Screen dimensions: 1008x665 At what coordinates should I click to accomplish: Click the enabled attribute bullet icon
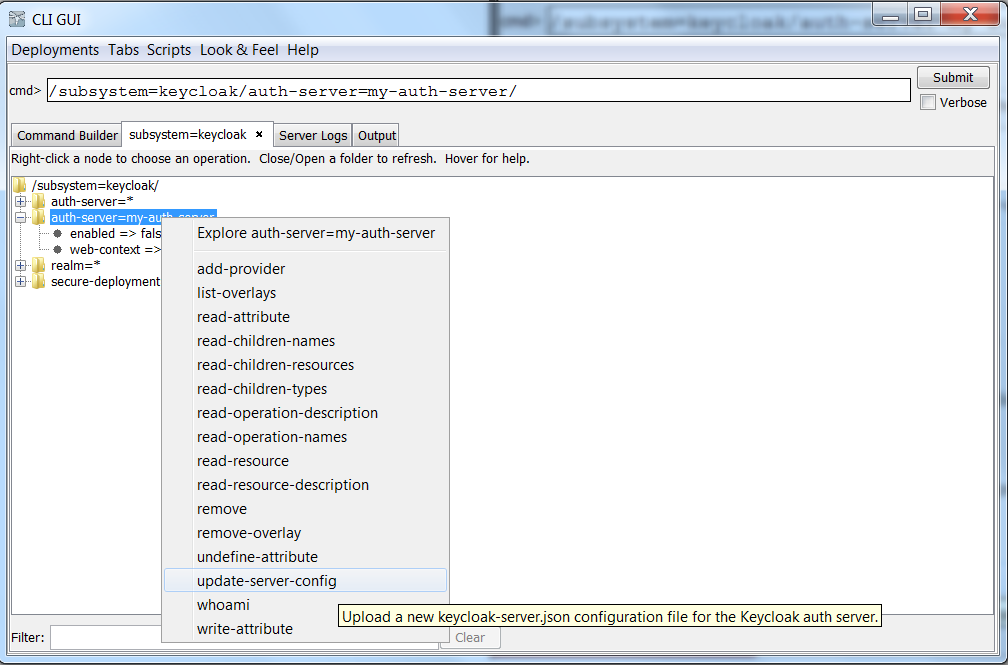58,233
